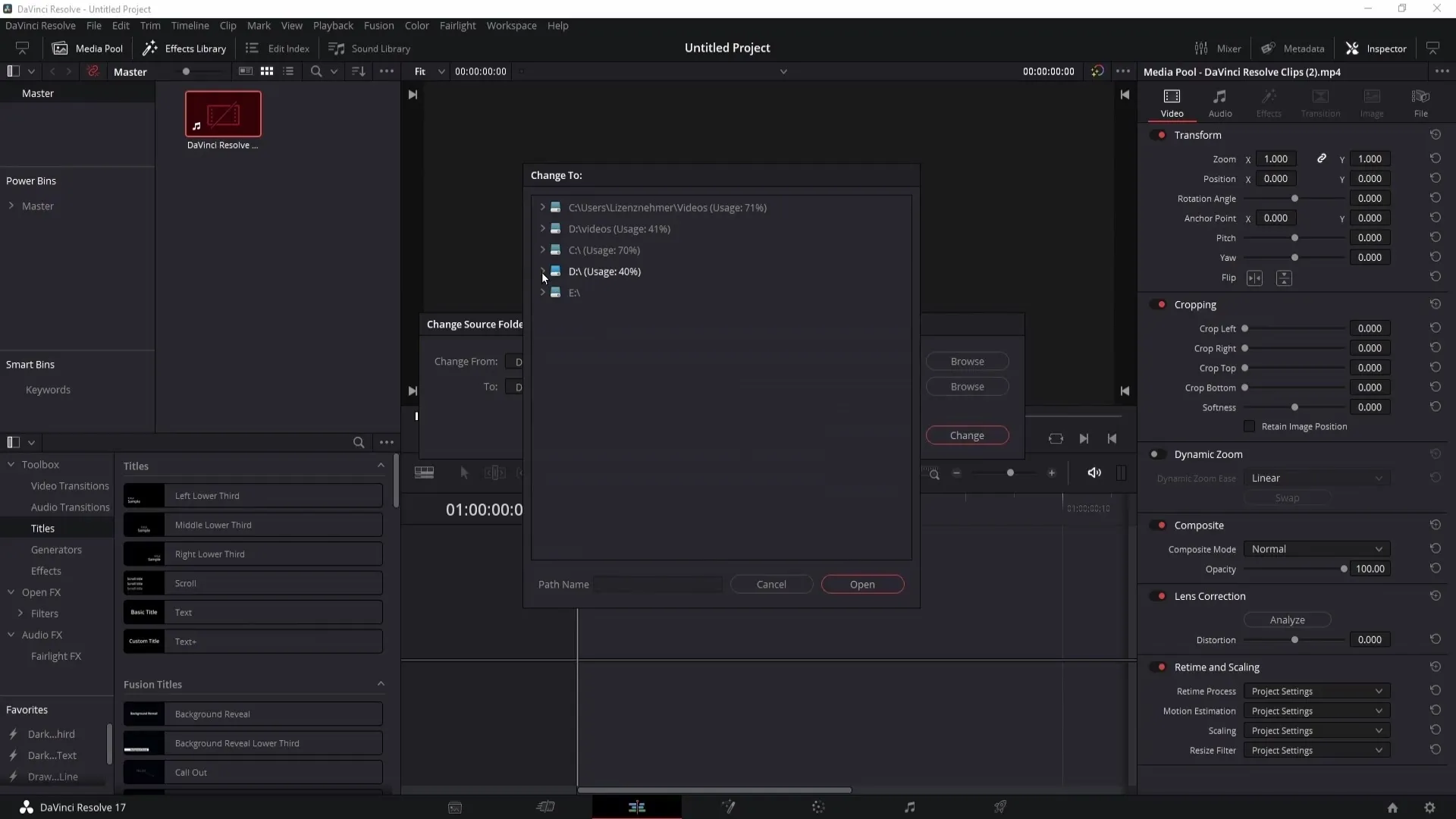Viewport: 1456px width, 819px height.
Task: Click the Cancel button in file dialog
Action: [x=771, y=584]
